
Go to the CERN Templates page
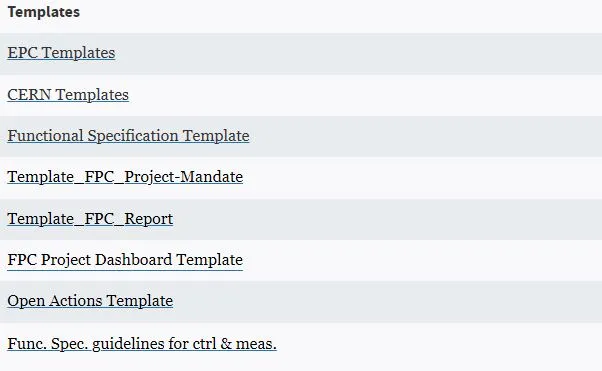click(x=68, y=94)
